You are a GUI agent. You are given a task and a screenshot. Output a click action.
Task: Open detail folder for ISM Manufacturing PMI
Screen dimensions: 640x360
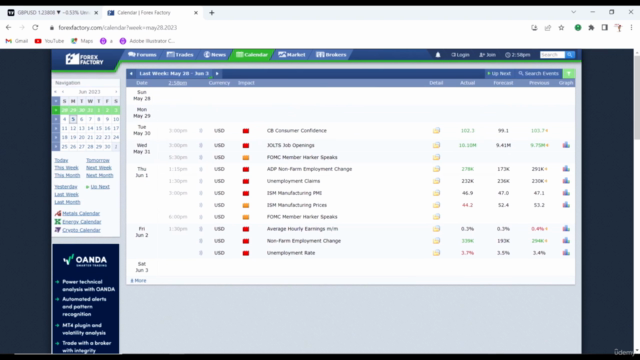pyautogui.click(x=436, y=193)
